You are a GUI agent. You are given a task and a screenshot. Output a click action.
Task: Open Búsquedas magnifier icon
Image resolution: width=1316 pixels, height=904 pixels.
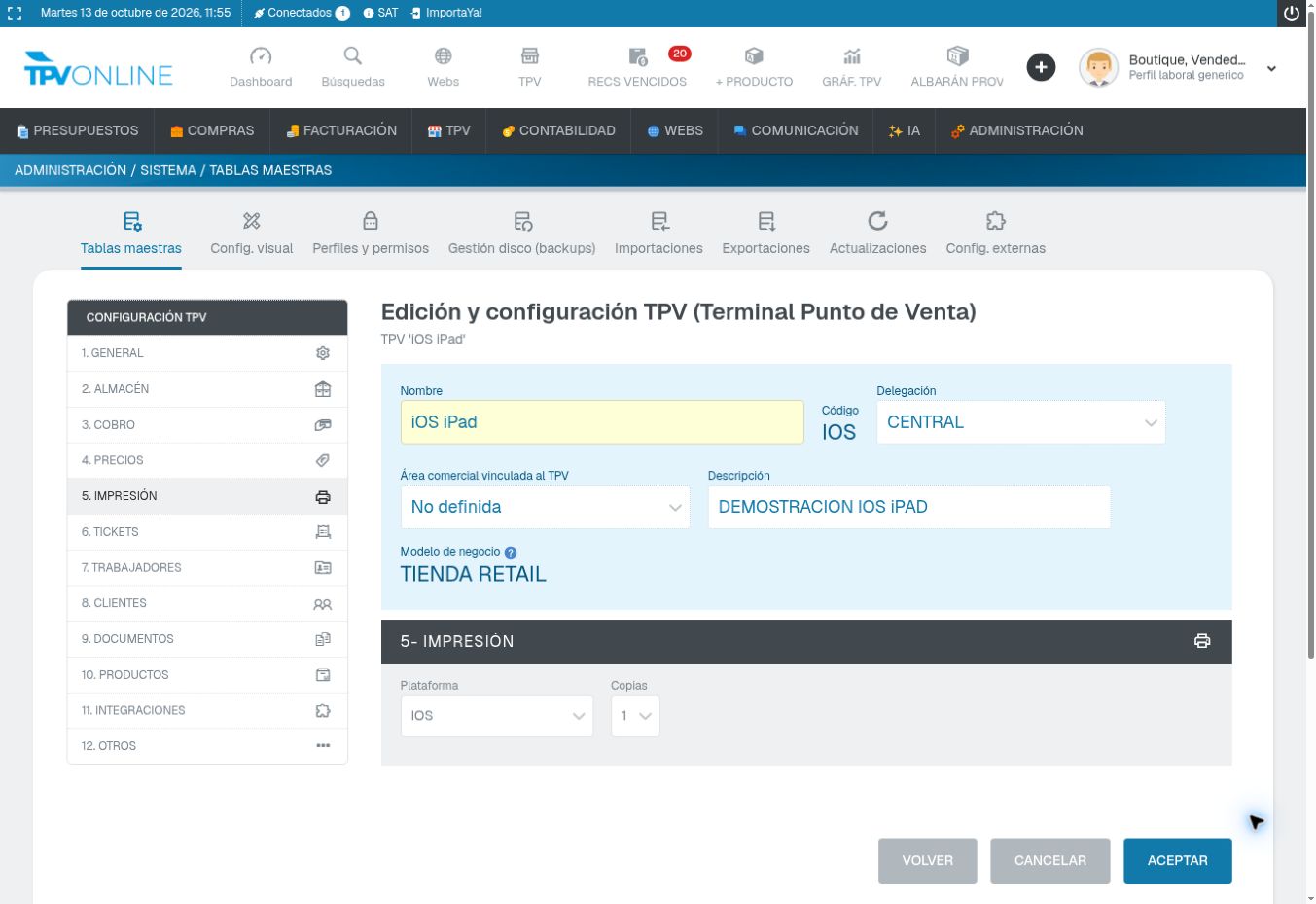point(353,56)
